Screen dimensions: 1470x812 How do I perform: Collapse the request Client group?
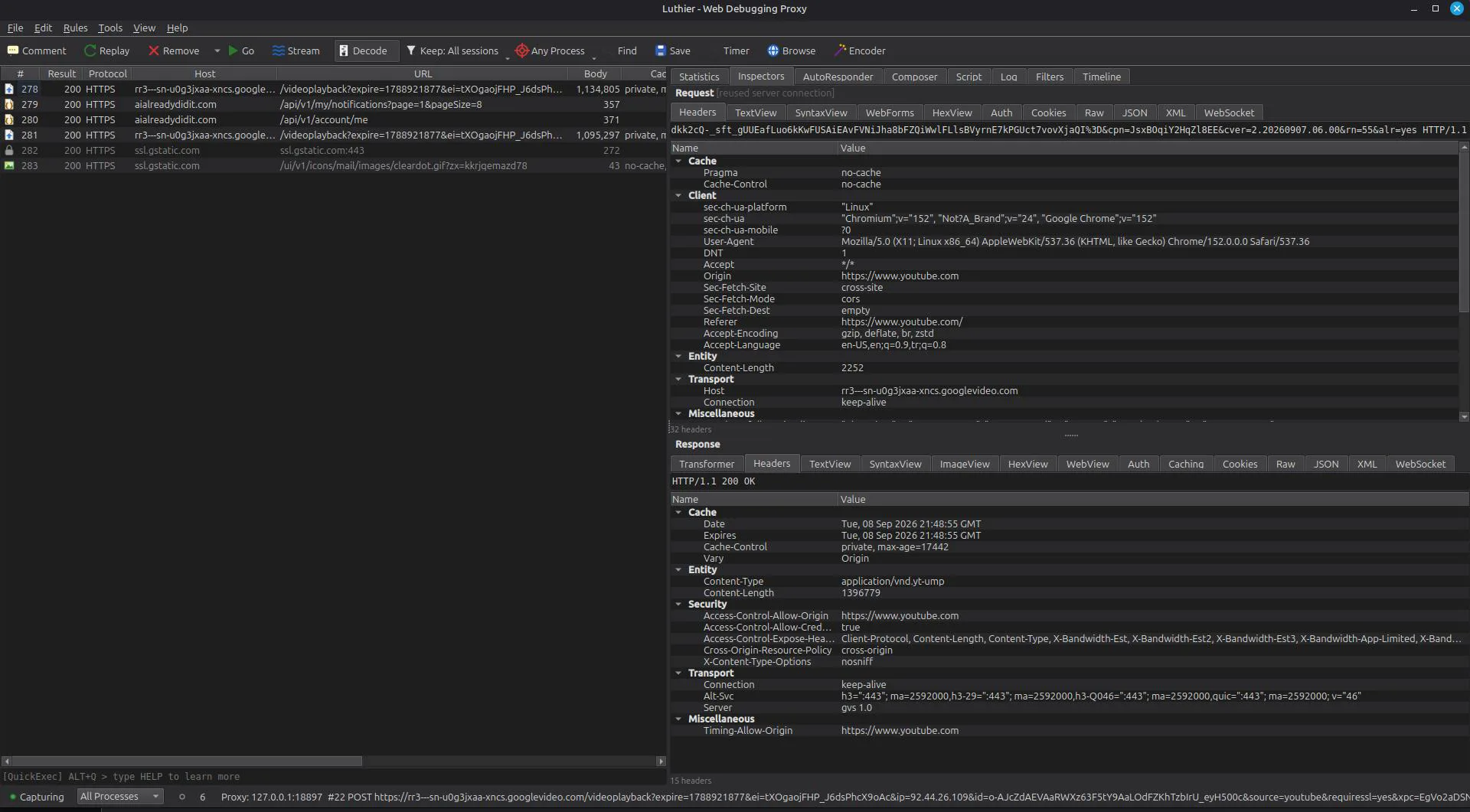(x=678, y=195)
